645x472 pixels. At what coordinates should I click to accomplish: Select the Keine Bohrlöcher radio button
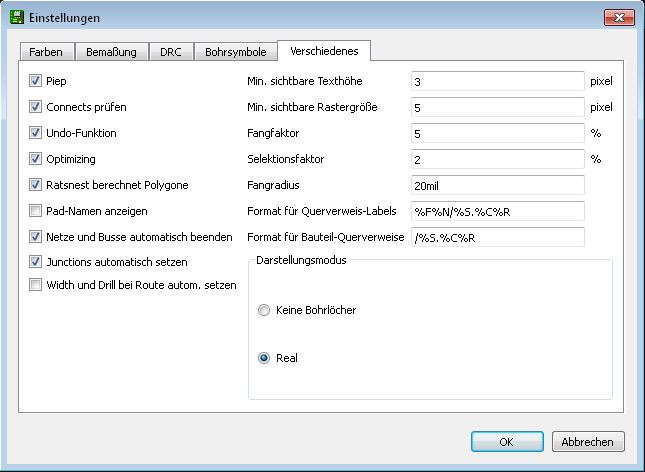pos(264,310)
